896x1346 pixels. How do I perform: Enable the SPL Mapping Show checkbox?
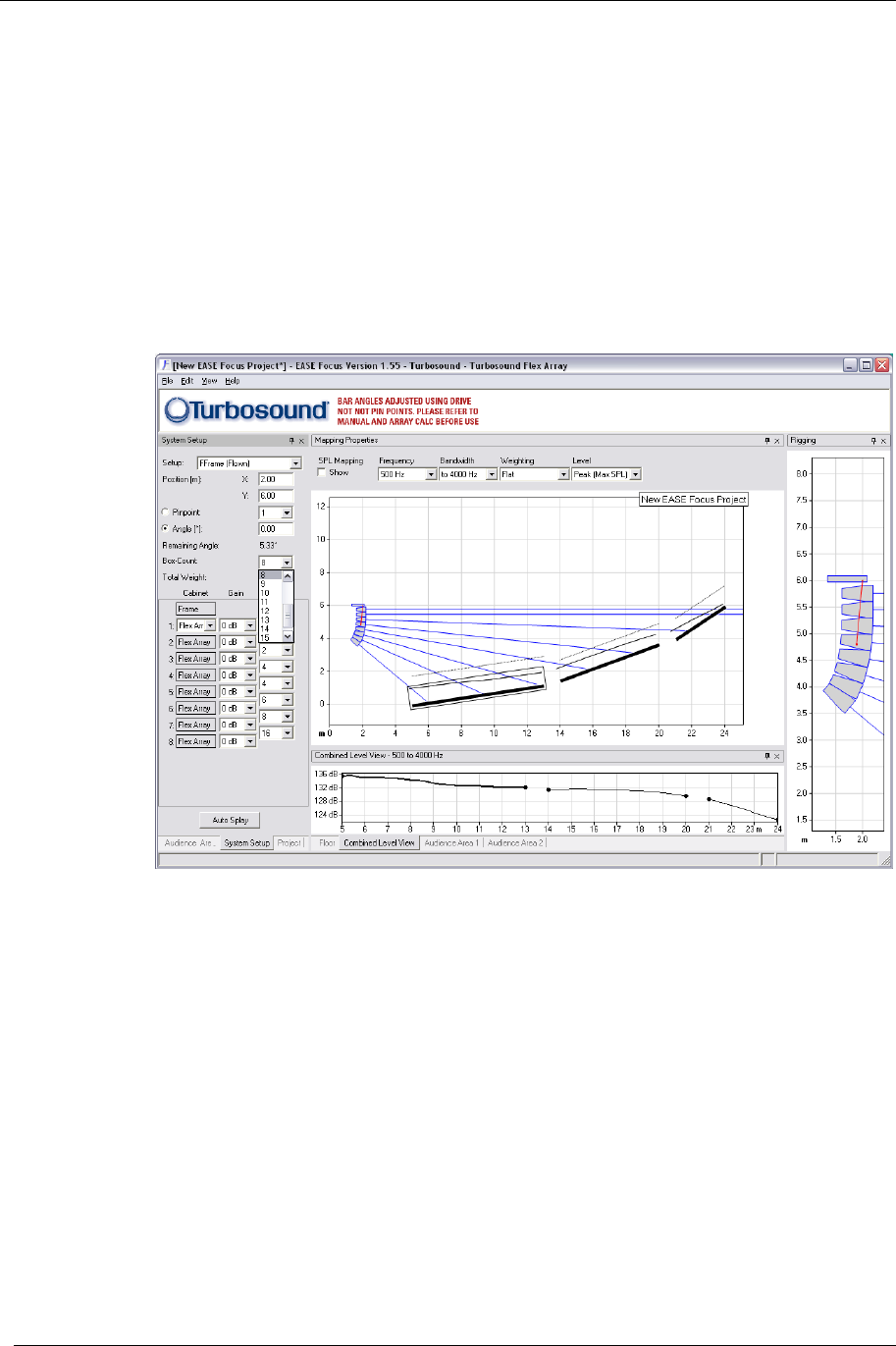pos(321,472)
